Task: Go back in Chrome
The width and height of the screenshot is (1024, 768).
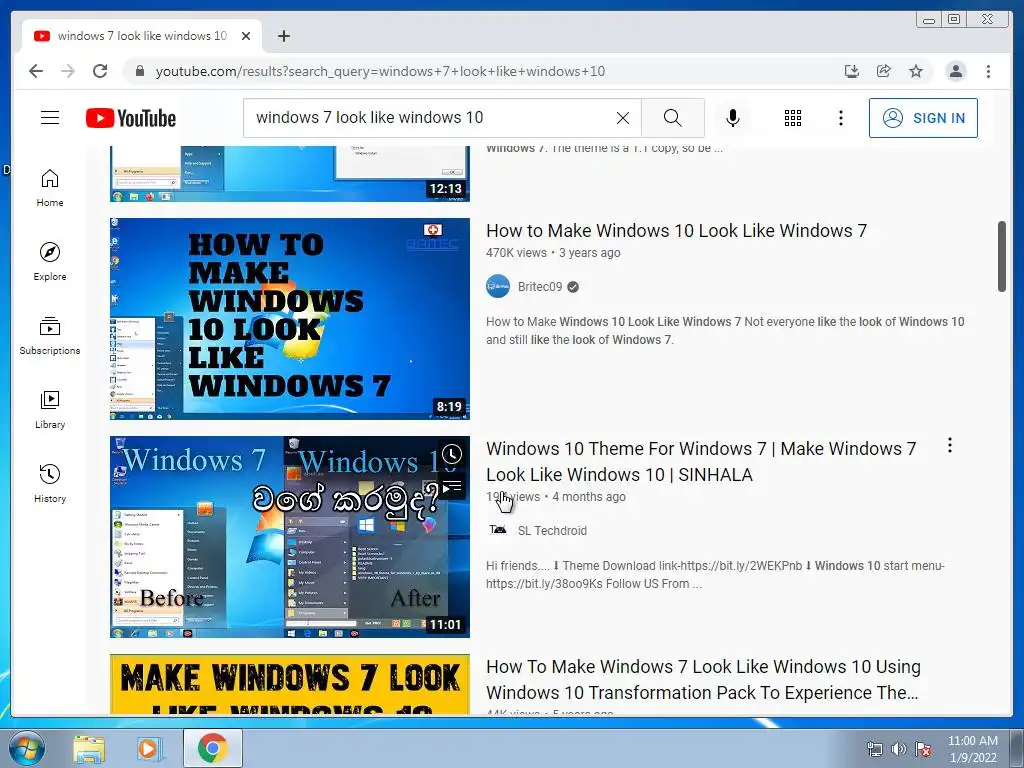Action: tap(36, 71)
